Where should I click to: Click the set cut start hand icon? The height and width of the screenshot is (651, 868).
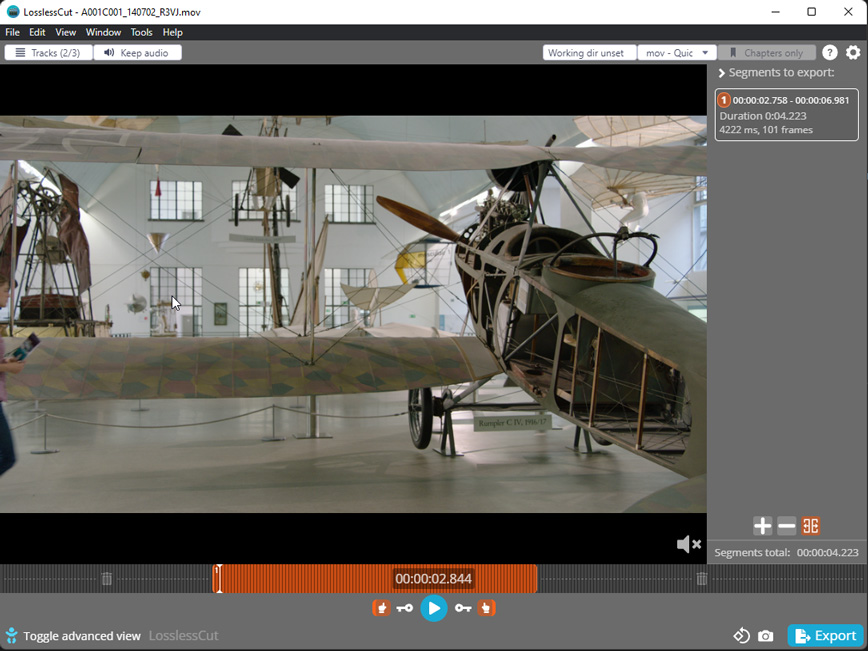pyautogui.click(x=381, y=608)
